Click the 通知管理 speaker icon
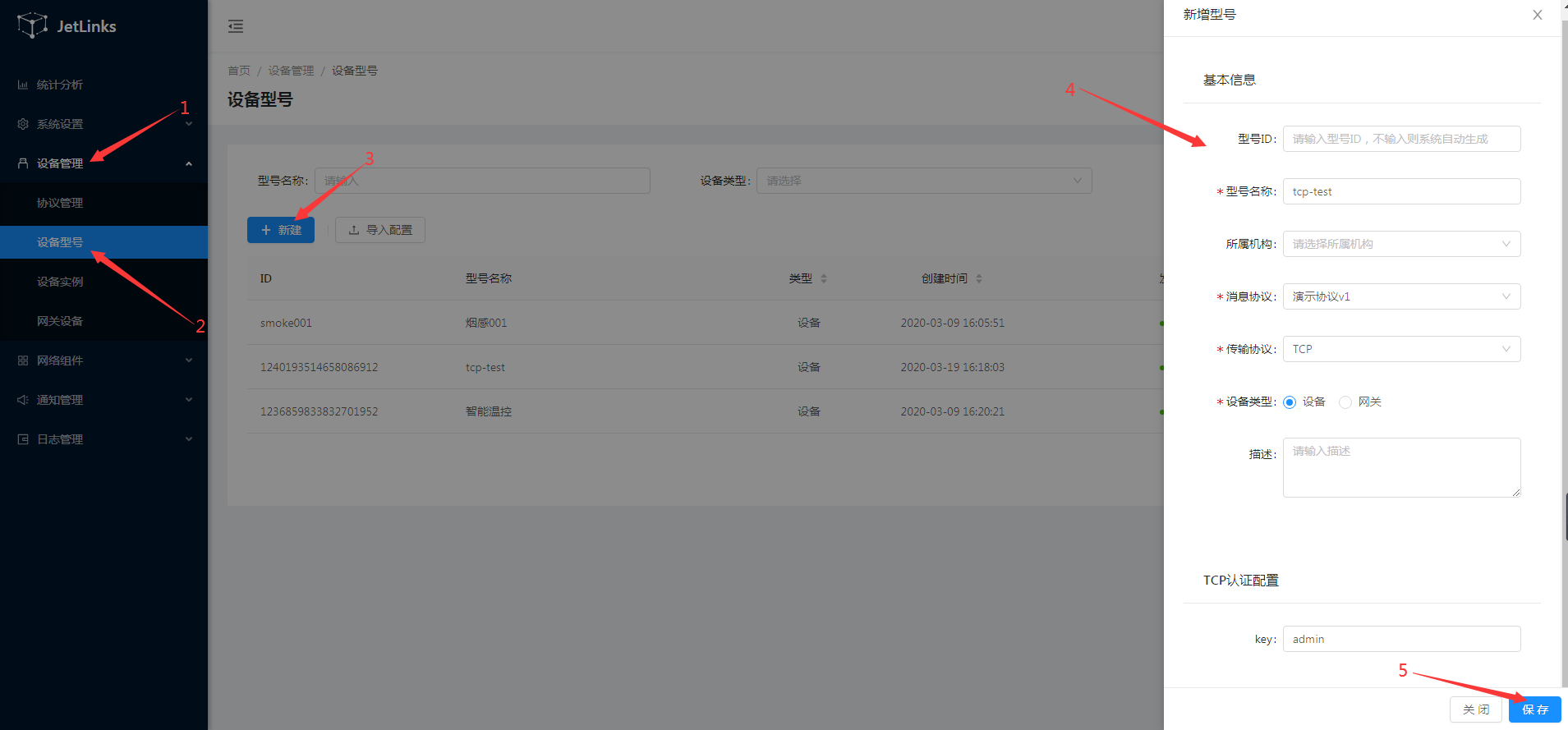Image resolution: width=1568 pixels, height=730 pixels. tap(23, 400)
